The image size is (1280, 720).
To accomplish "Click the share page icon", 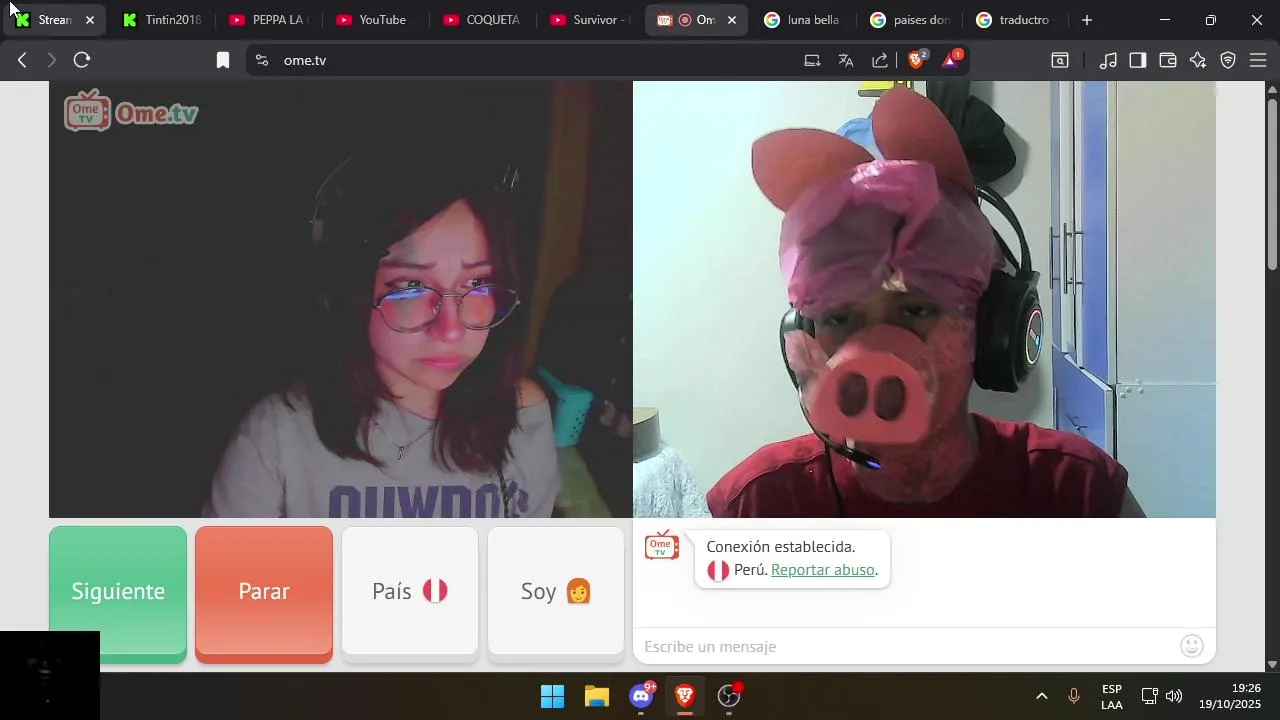I will (x=880, y=60).
